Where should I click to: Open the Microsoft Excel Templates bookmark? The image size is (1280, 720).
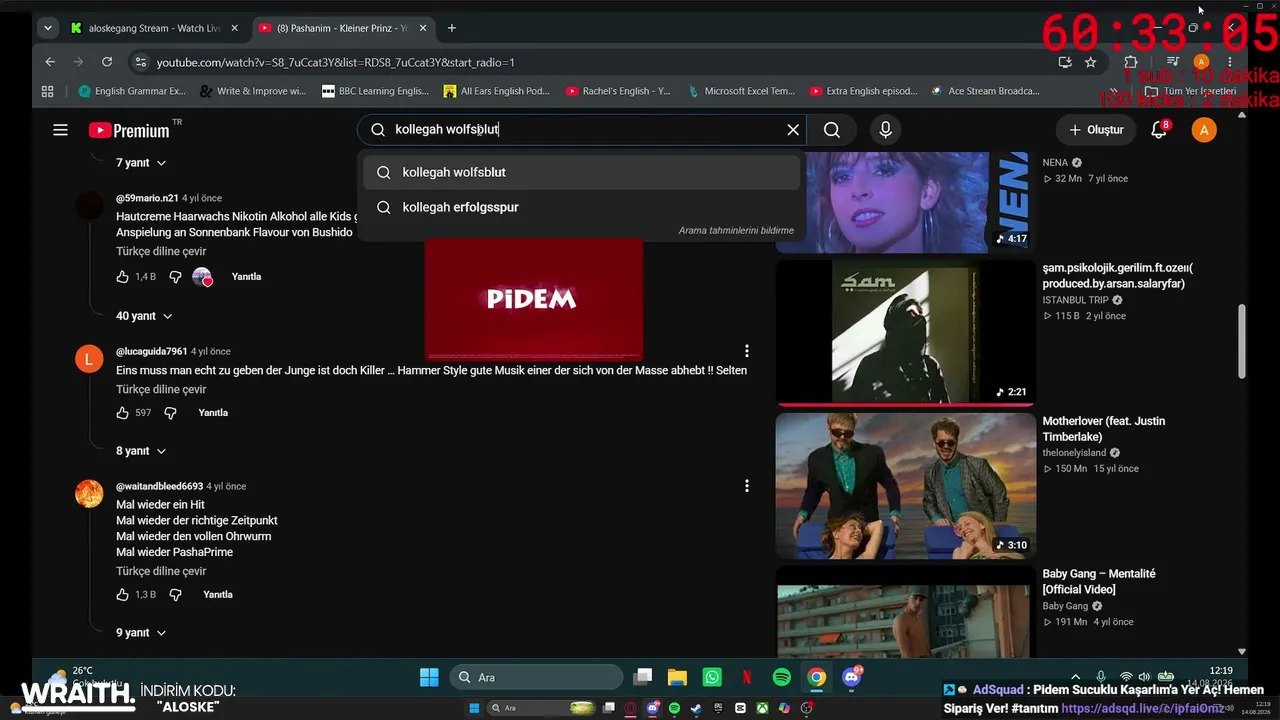click(741, 91)
